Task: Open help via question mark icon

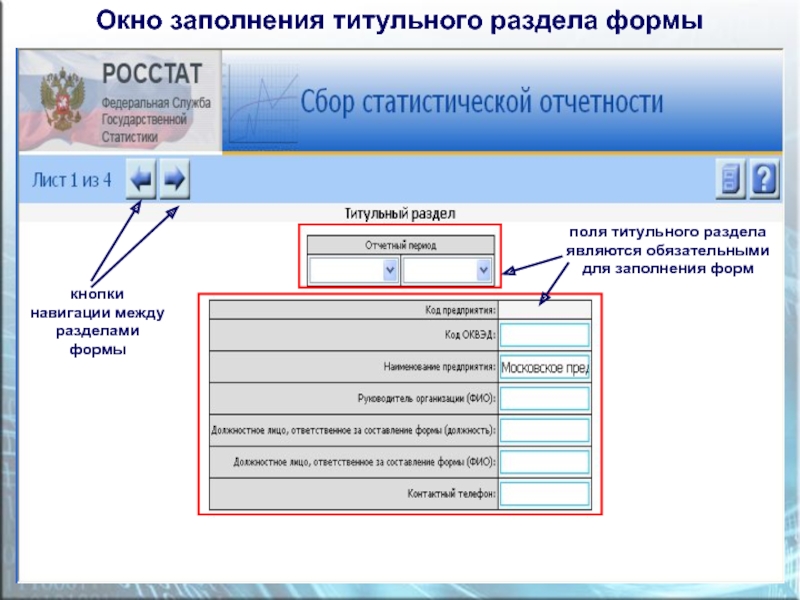Action: pyautogui.click(x=764, y=179)
